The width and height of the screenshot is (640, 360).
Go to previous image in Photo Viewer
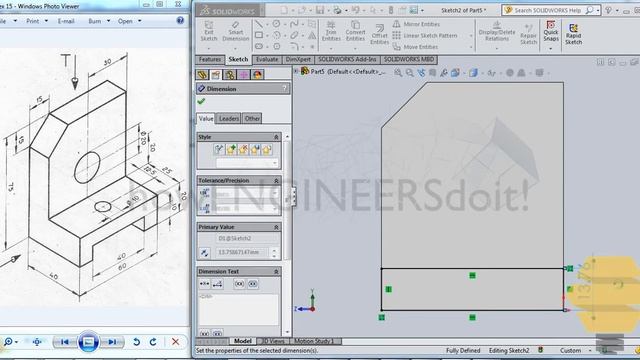click(64, 342)
